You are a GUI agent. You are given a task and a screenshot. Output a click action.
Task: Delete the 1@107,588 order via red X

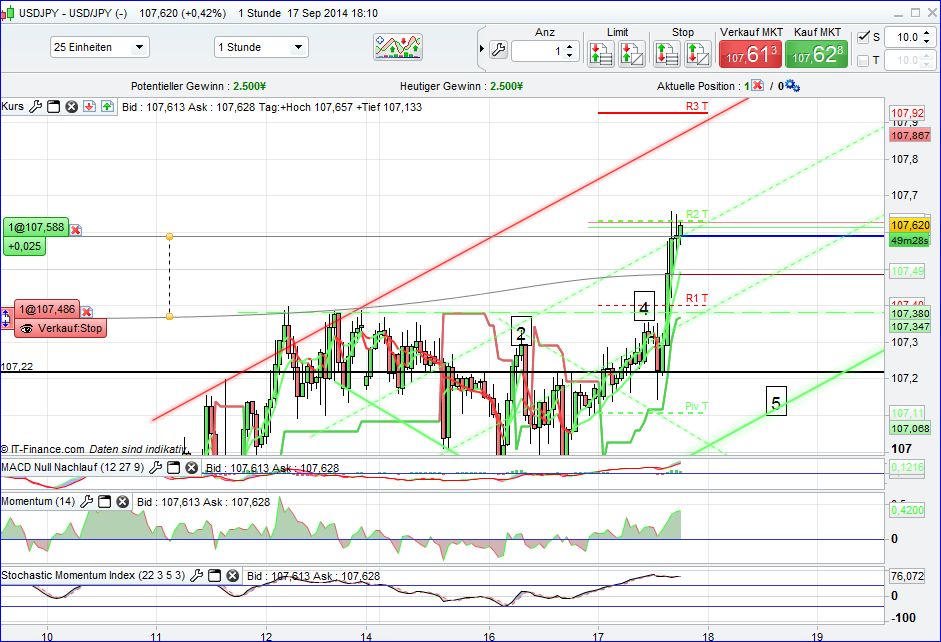(x=74, y=228)
